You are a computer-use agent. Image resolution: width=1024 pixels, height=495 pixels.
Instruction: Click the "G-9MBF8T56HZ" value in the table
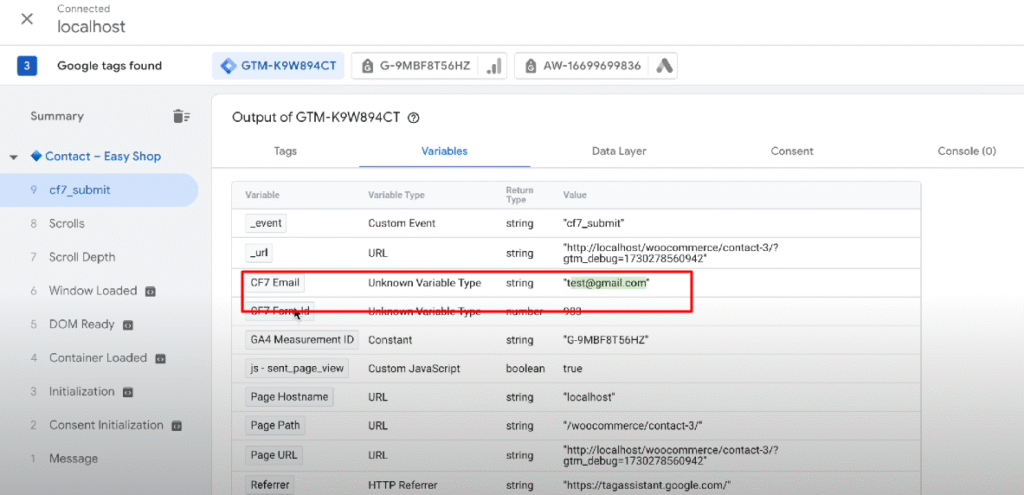click(605, 340)
